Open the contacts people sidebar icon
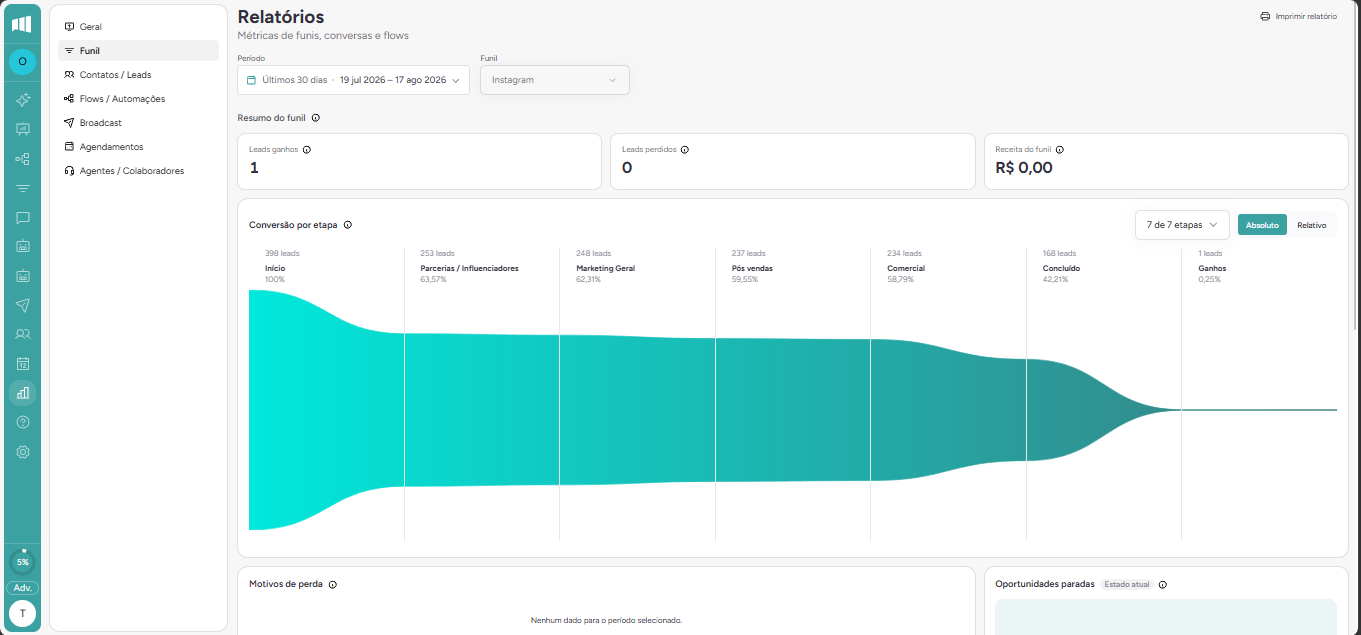 coord(22,334)
